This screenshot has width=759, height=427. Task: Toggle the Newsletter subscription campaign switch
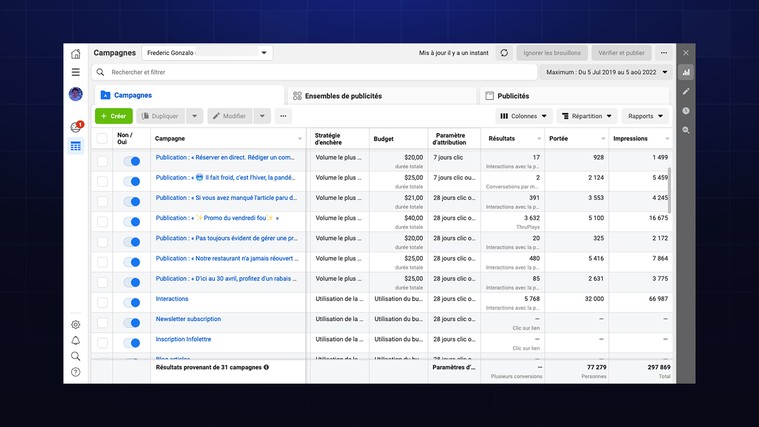click(131, 322)
